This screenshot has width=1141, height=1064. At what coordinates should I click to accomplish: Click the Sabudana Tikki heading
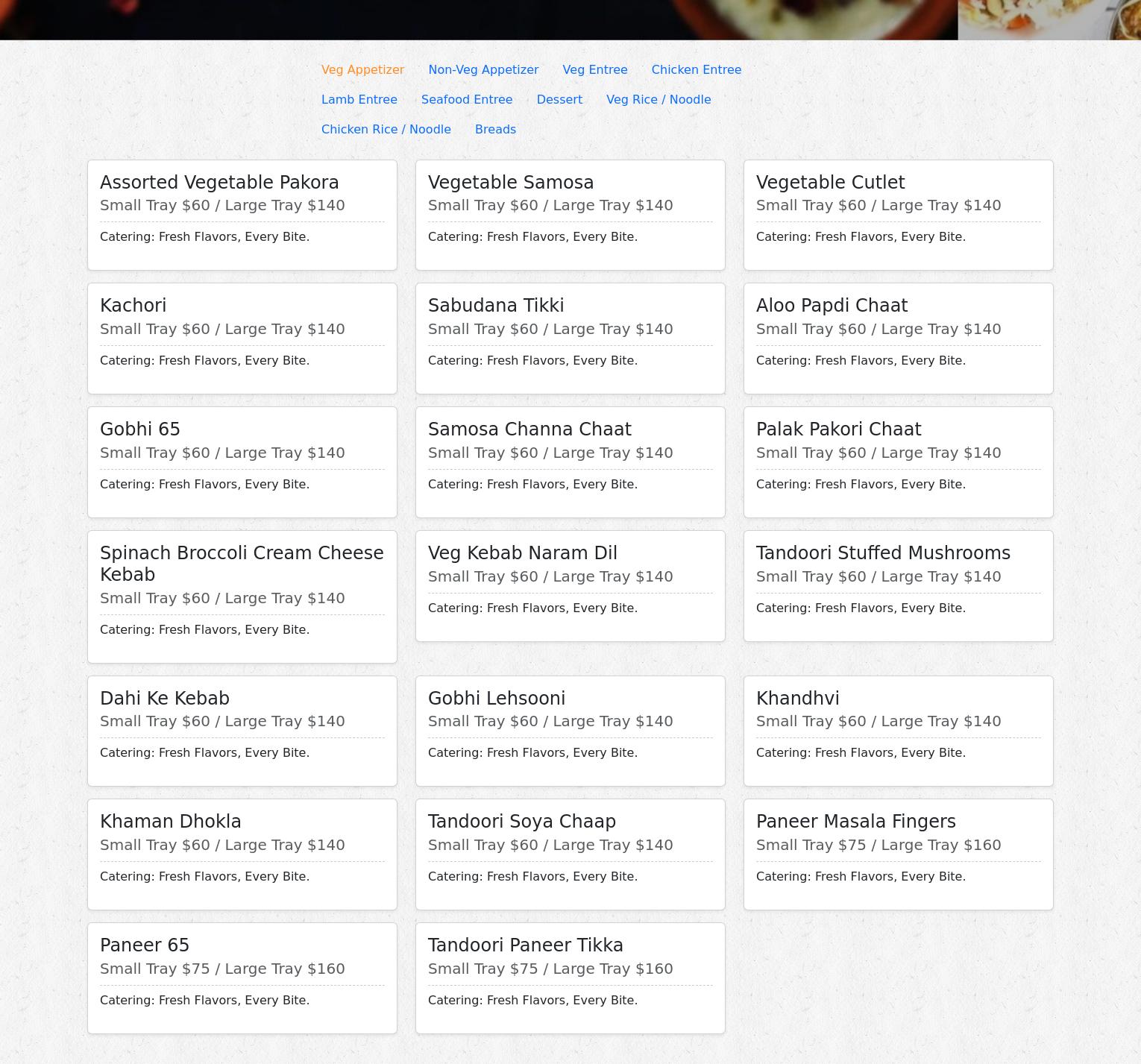(x=496, y=306)
